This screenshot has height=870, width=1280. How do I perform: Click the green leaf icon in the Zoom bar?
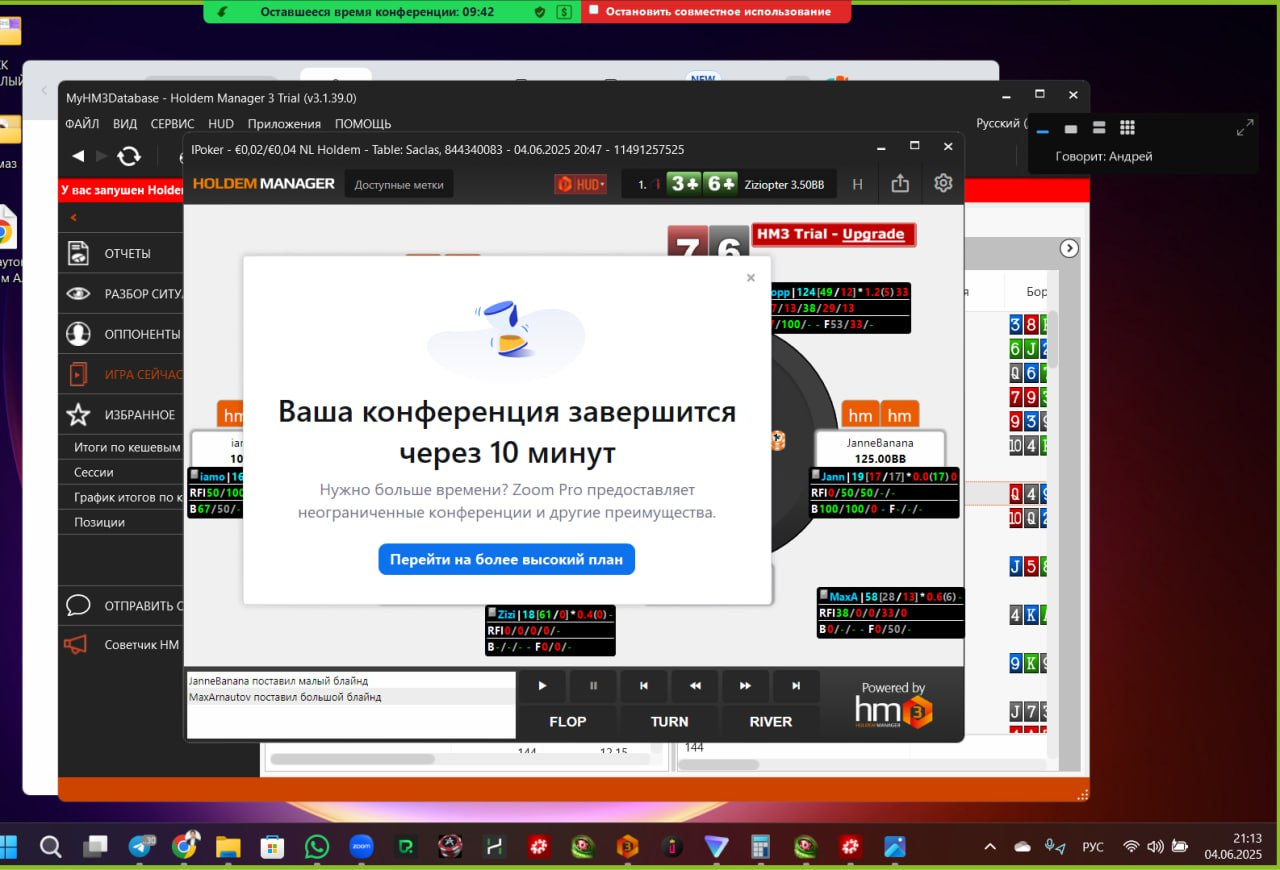point(222,11)
